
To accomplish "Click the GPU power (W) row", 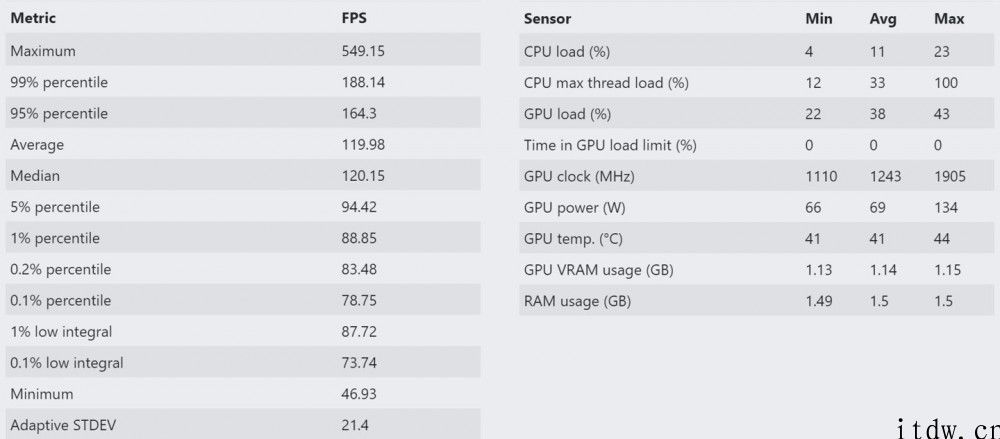I will pyautogui.click(x=756, y=207).
